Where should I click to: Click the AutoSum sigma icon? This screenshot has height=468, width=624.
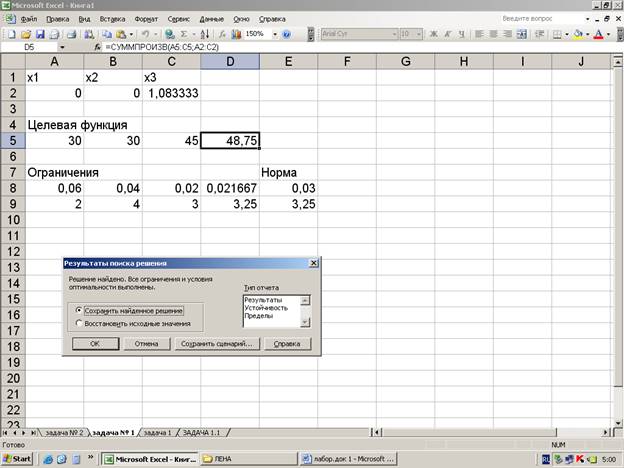click(x=184, y=34)
